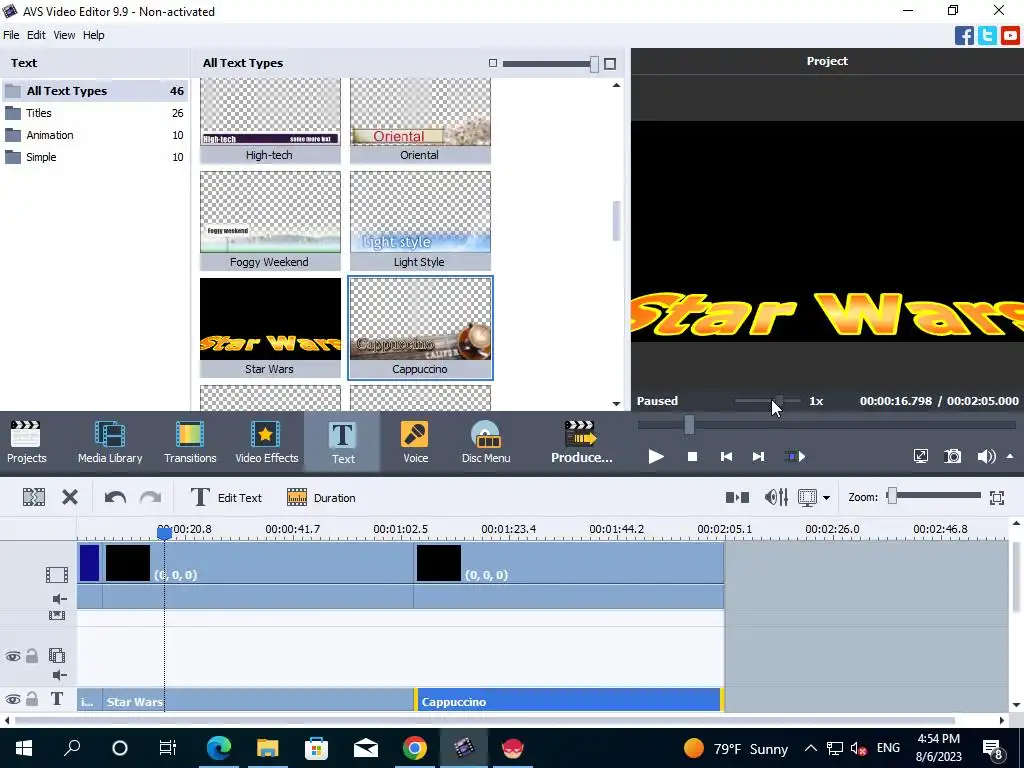Click the Produce button
The image size is (1024, 768).
[x=581, y=442]
